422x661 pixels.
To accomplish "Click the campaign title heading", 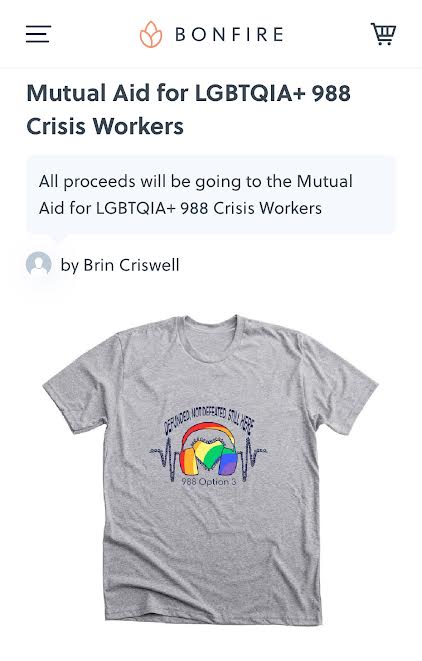I will (x=188, y=109).
